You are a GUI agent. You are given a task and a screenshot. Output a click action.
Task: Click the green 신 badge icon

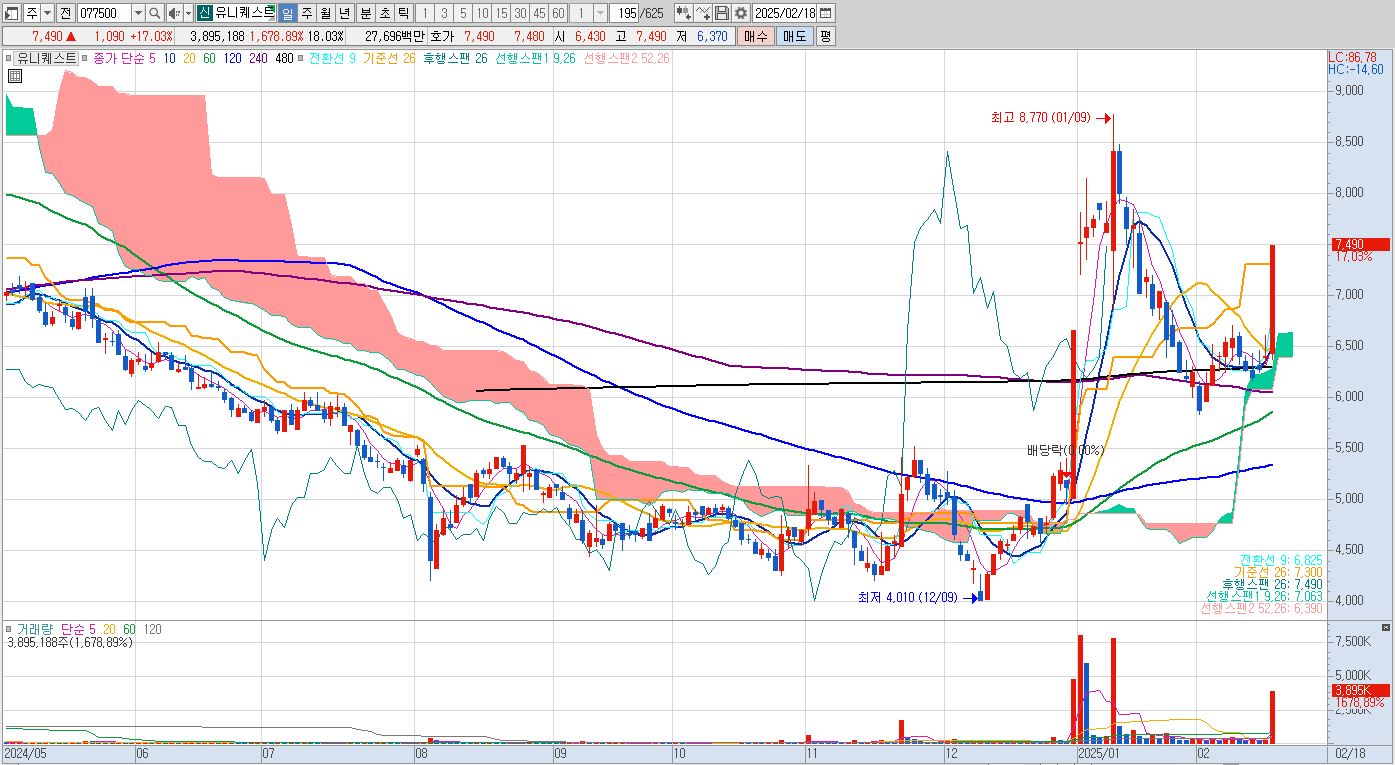[204, 13]
